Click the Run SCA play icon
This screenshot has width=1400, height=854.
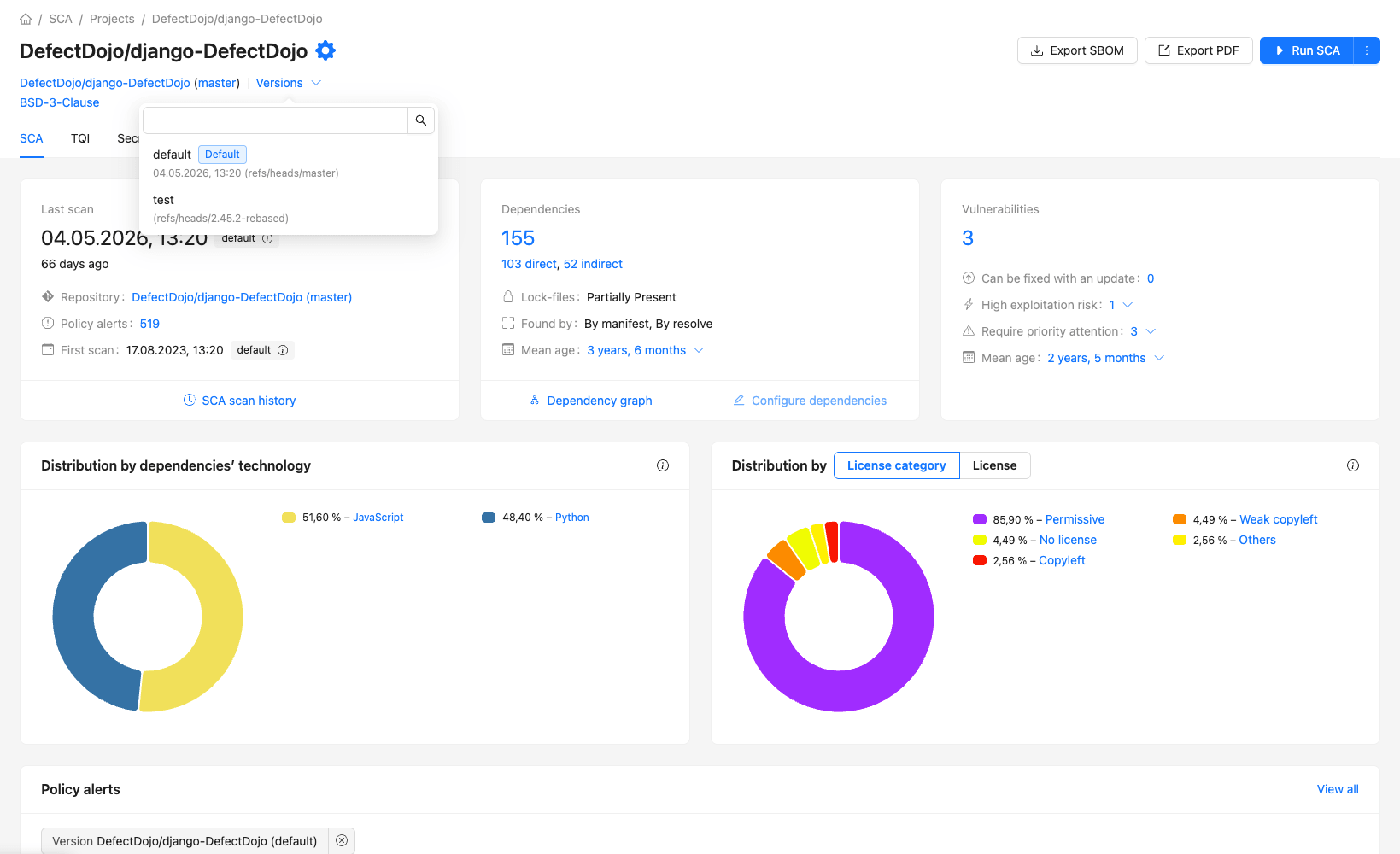[1280, 50]
